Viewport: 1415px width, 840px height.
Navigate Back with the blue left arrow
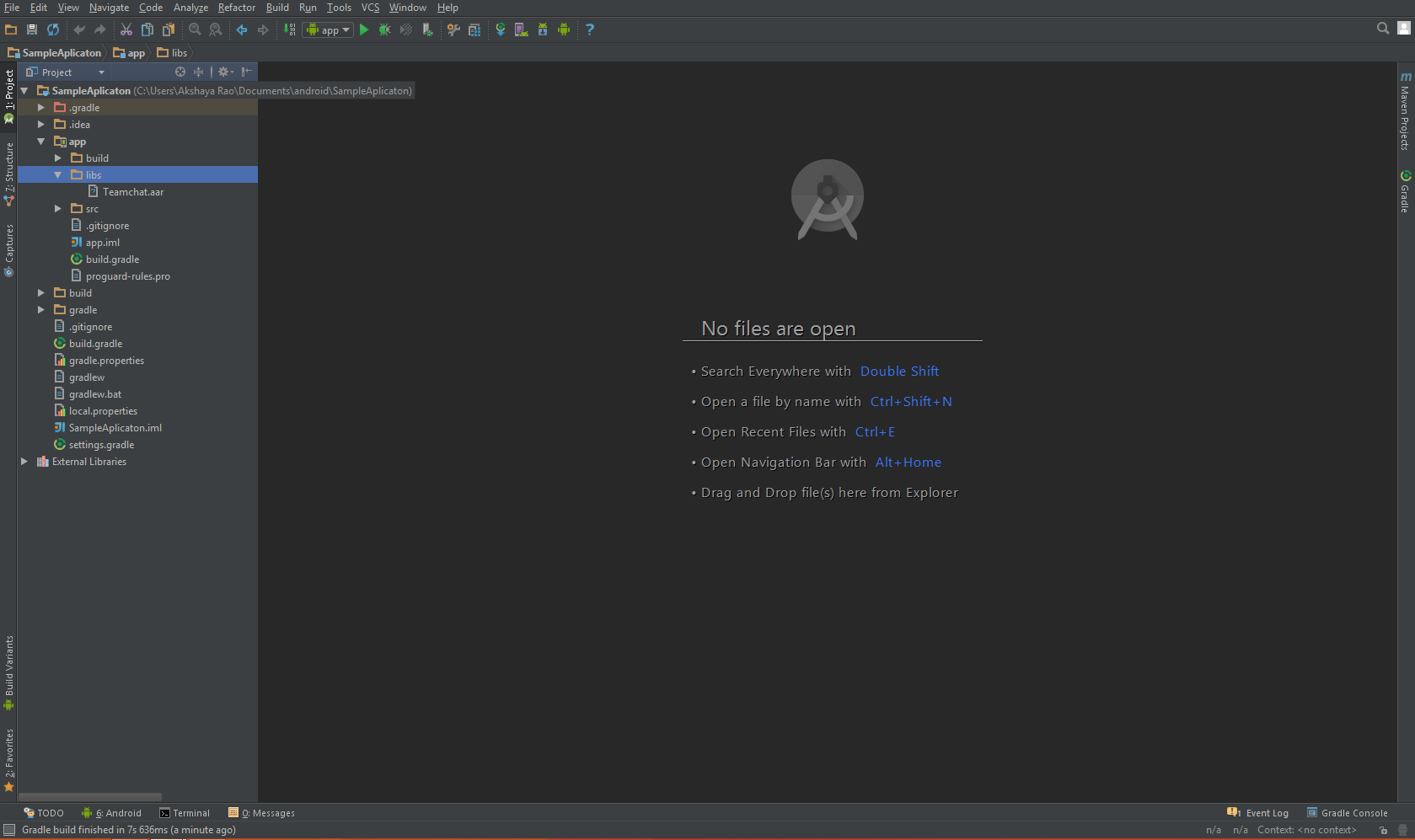click(242, 29)
